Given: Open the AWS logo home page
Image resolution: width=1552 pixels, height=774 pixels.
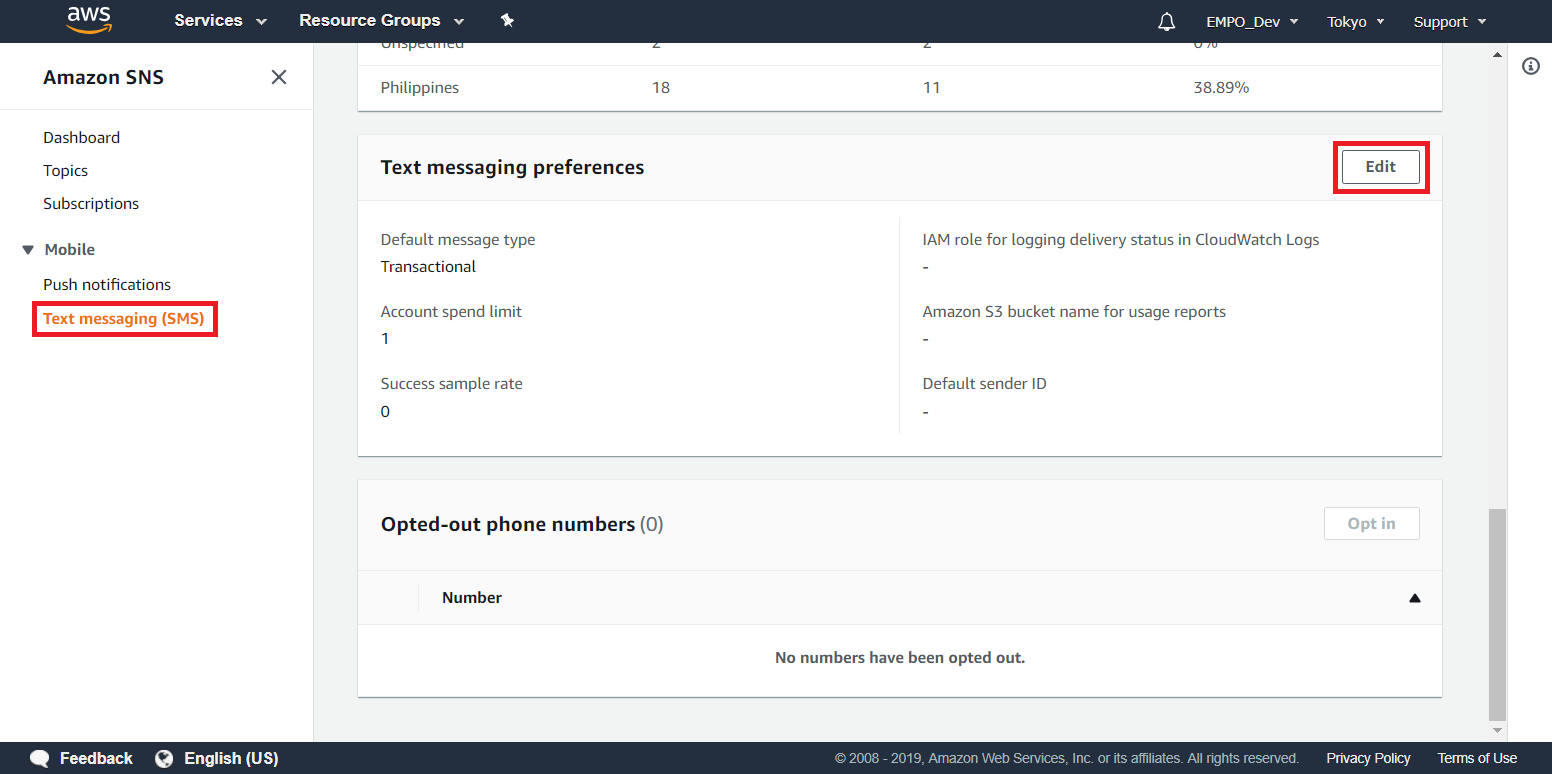Looking at the screenshot, I should (x=89, y=20).
